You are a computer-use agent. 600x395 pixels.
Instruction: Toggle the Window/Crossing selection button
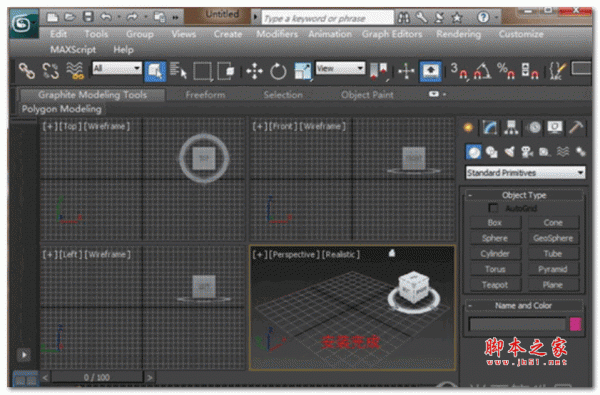tap(227, 71)
